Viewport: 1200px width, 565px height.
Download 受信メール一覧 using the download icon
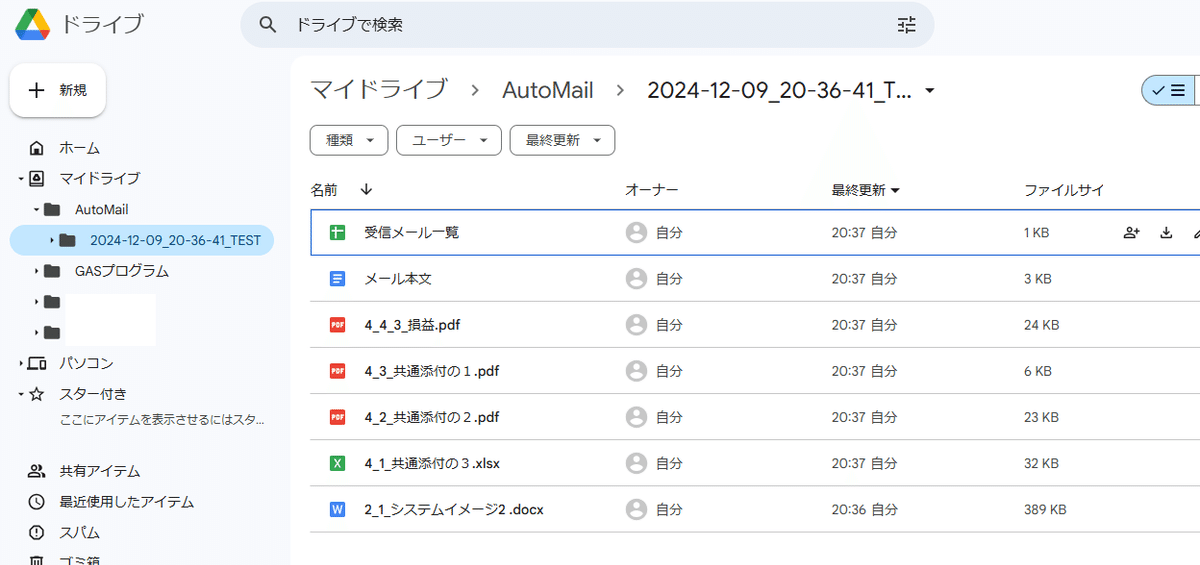(x=1165, y=233)
